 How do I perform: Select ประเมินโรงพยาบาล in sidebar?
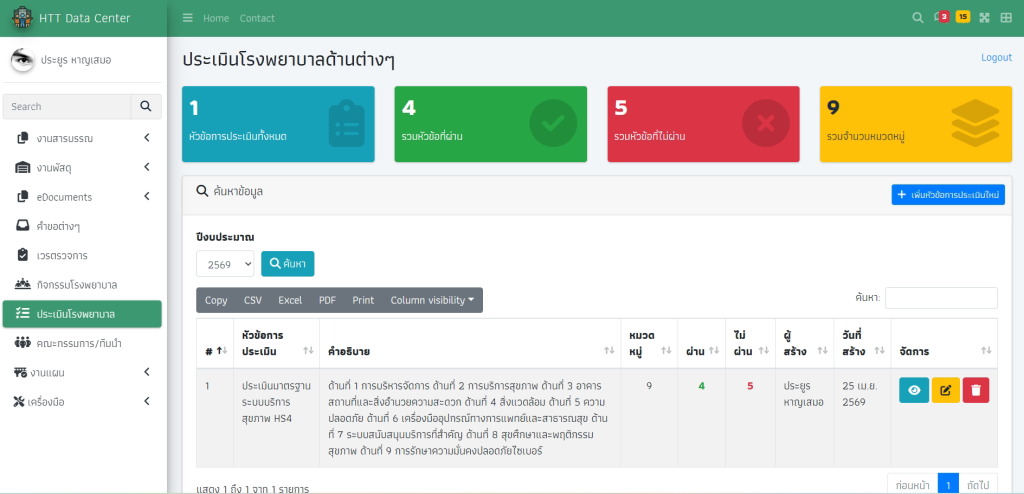pyautogui.click(x=82, y=314)
